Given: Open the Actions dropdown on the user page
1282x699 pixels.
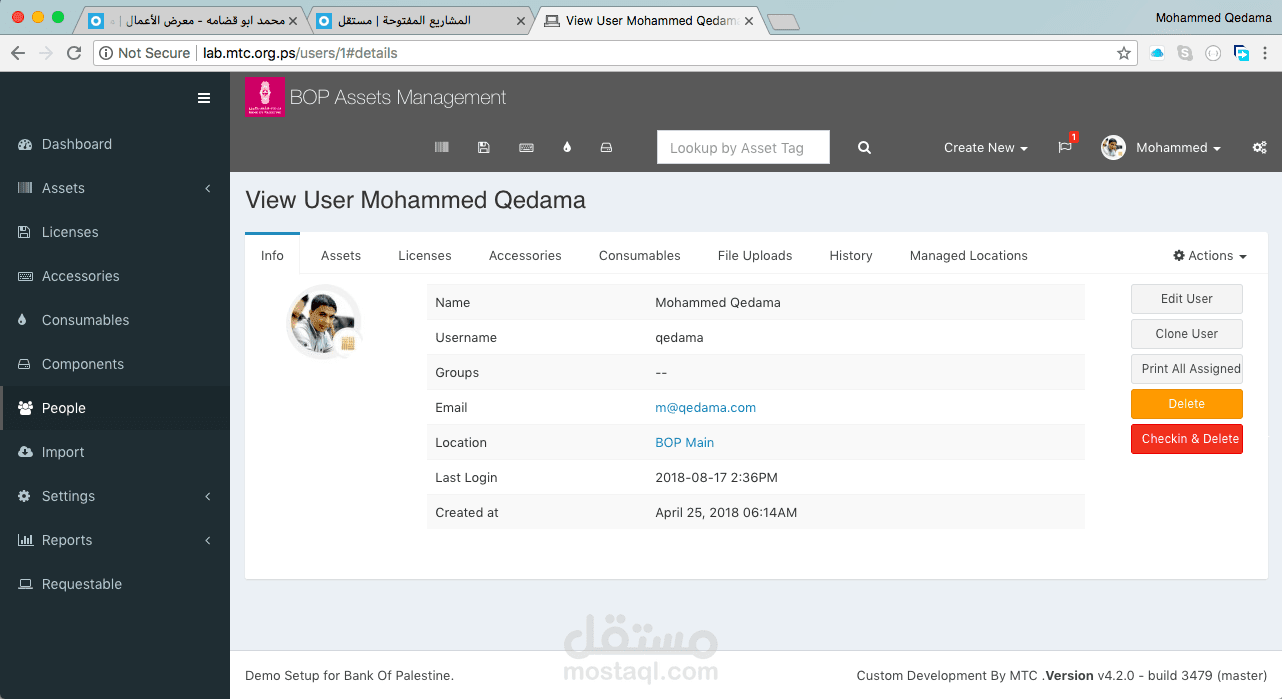Looking at the screenshot, I should coord(1209,255).
